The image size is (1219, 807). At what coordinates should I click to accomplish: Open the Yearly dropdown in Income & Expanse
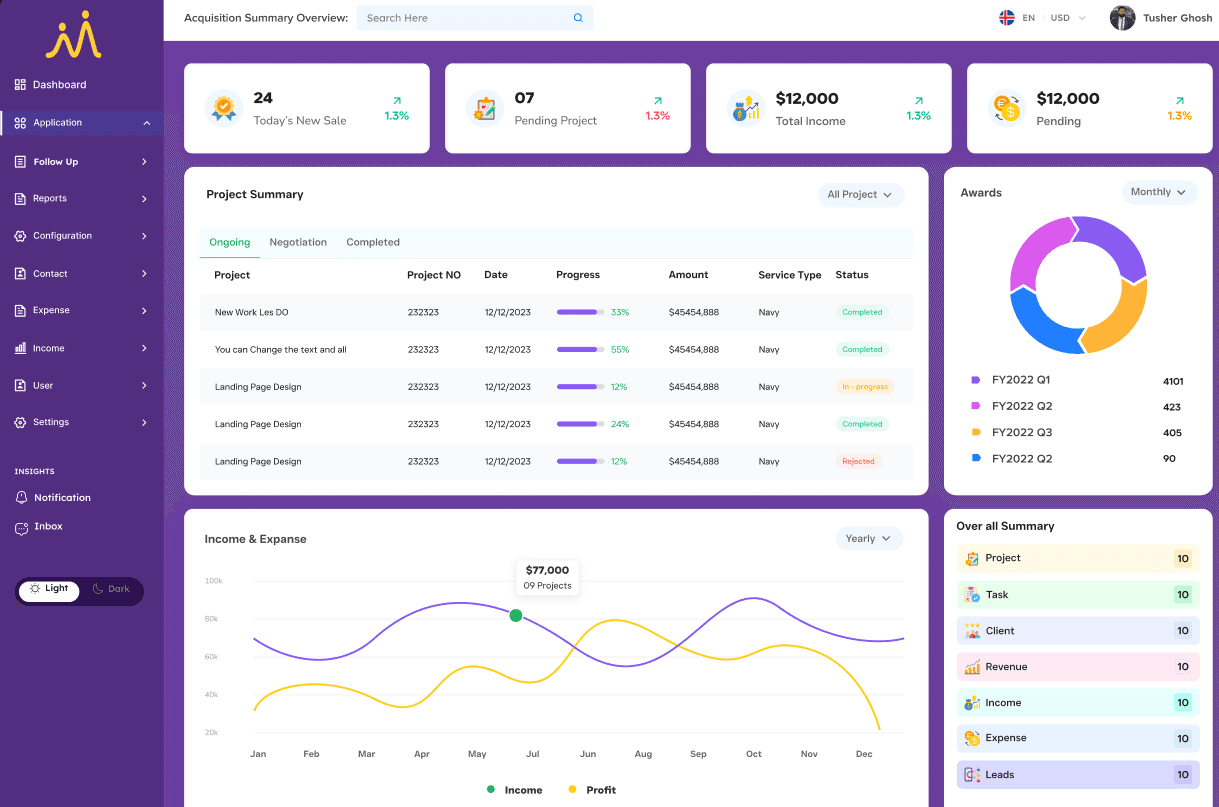click(869, 538)
